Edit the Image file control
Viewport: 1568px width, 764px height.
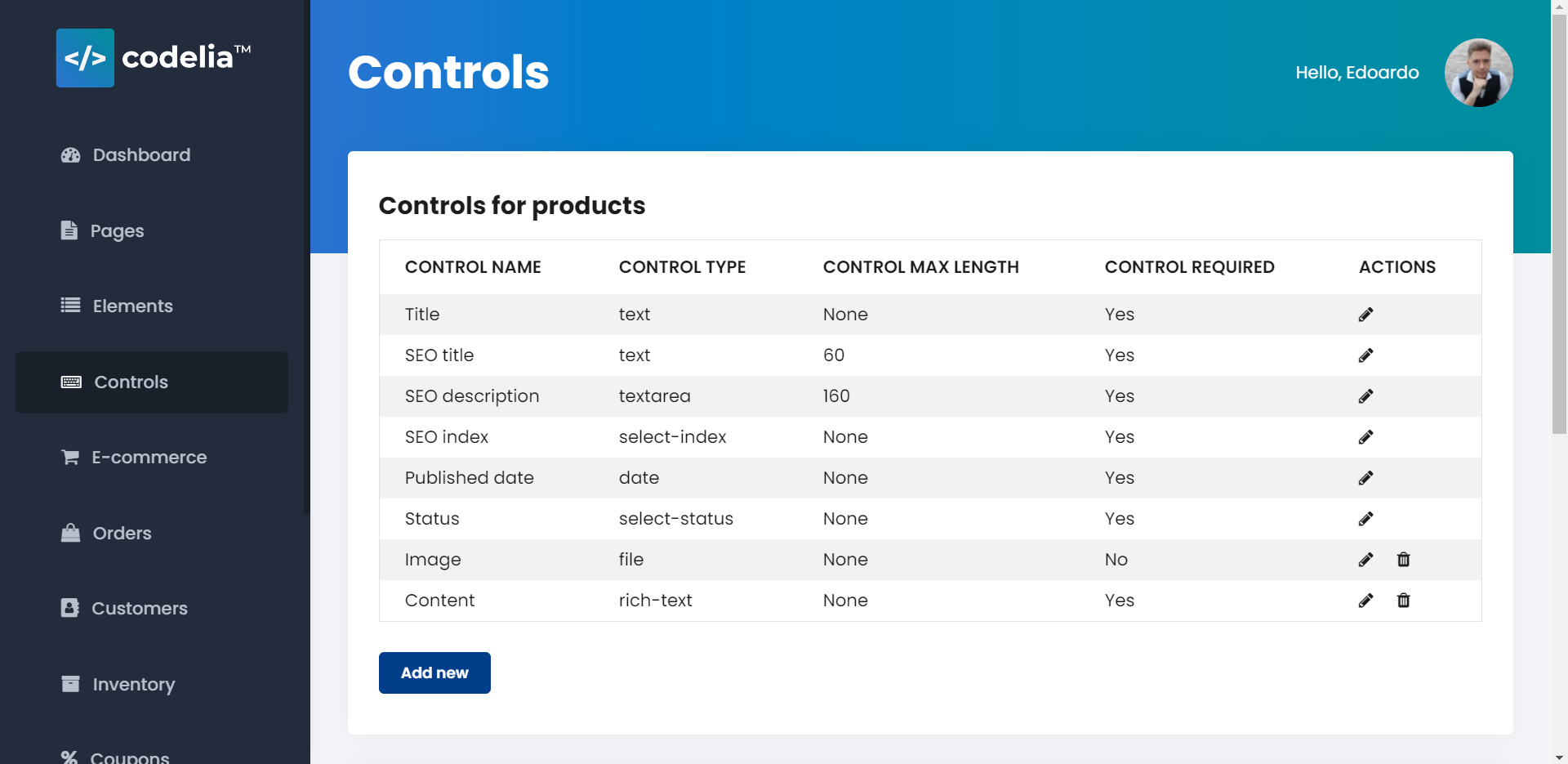(1365, 560)
